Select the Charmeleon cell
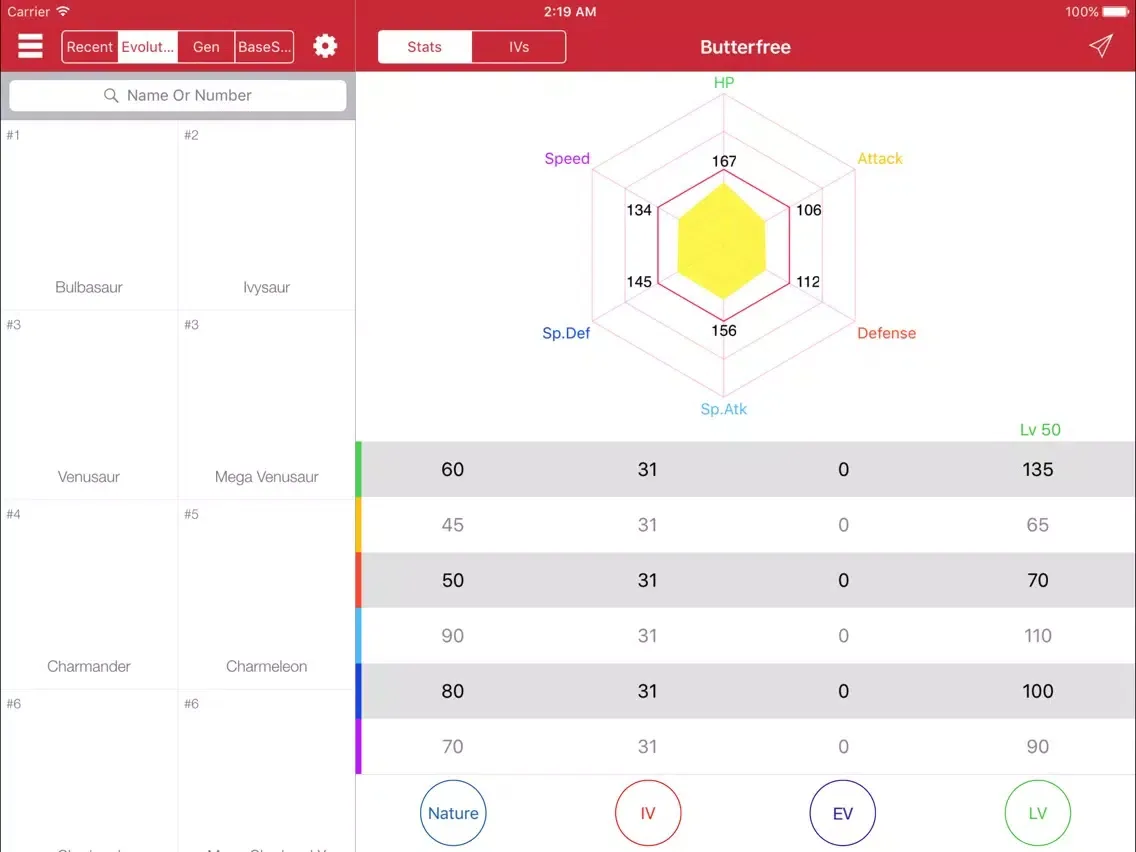1136x852 pixels. pyautogui.click(x=267, y=595)
